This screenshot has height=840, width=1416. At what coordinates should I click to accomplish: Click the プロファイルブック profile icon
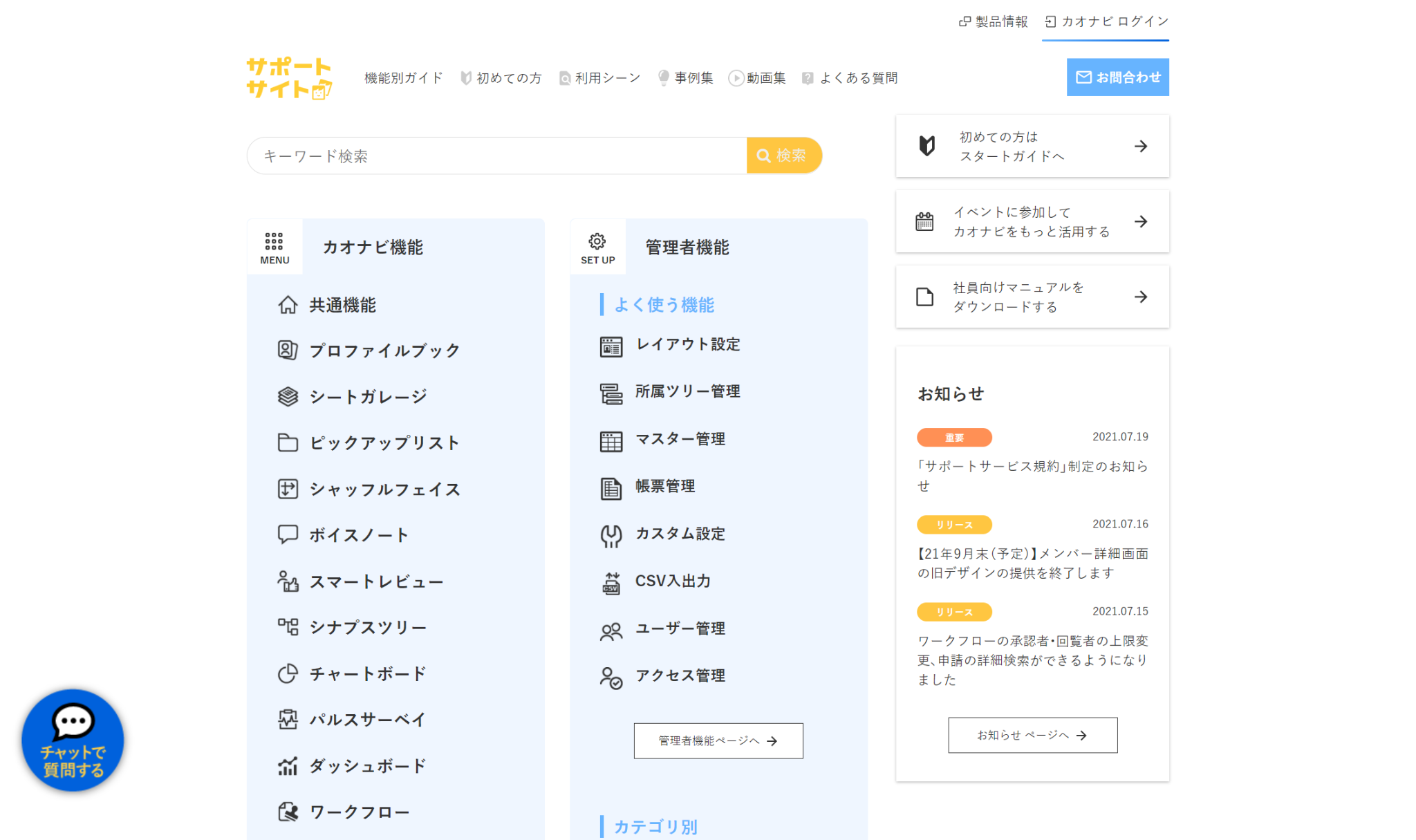point(288,351)
